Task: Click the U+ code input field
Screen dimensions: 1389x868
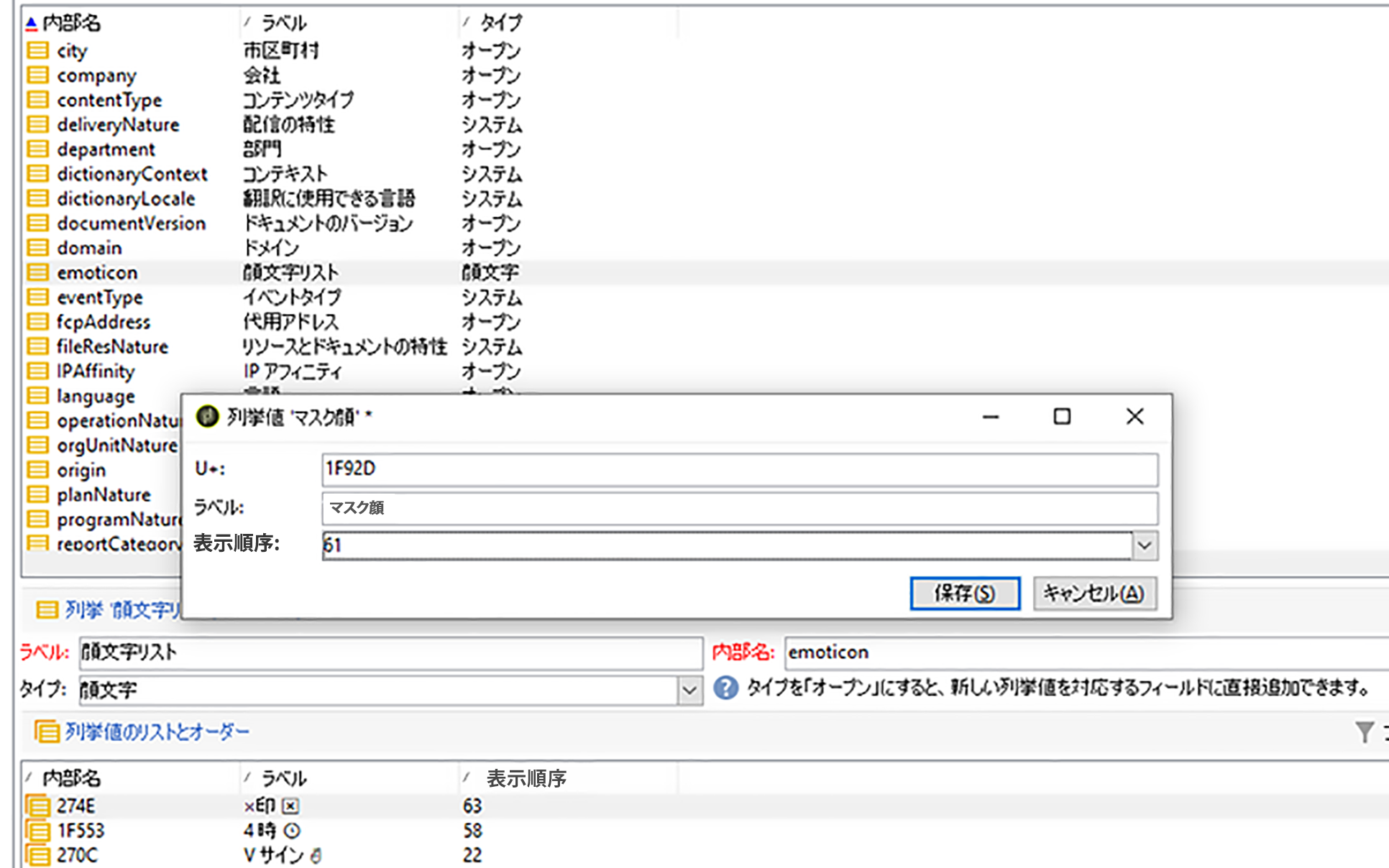Action: coord(739,469)
